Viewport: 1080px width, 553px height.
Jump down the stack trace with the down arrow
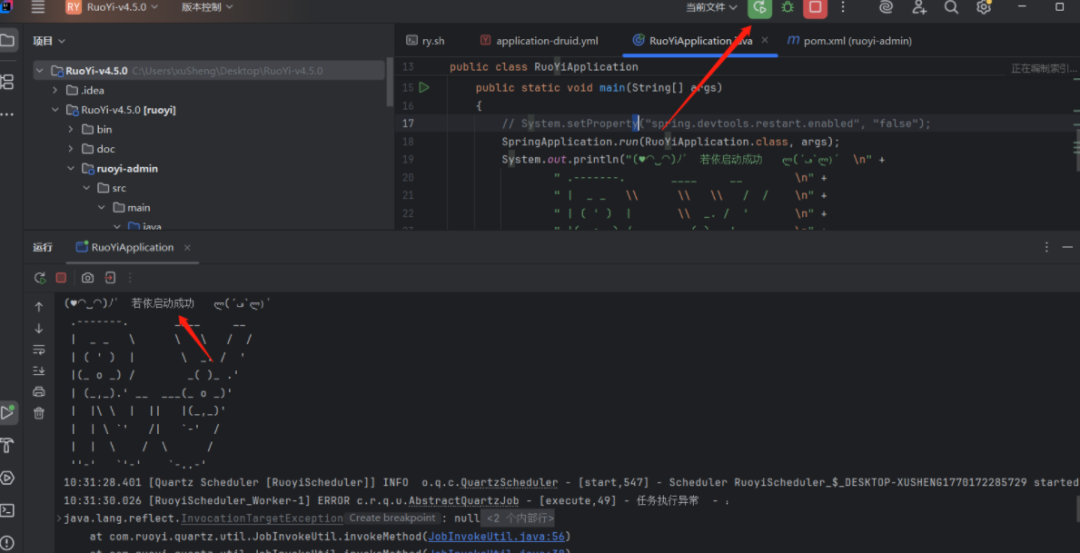coord(39,328)
